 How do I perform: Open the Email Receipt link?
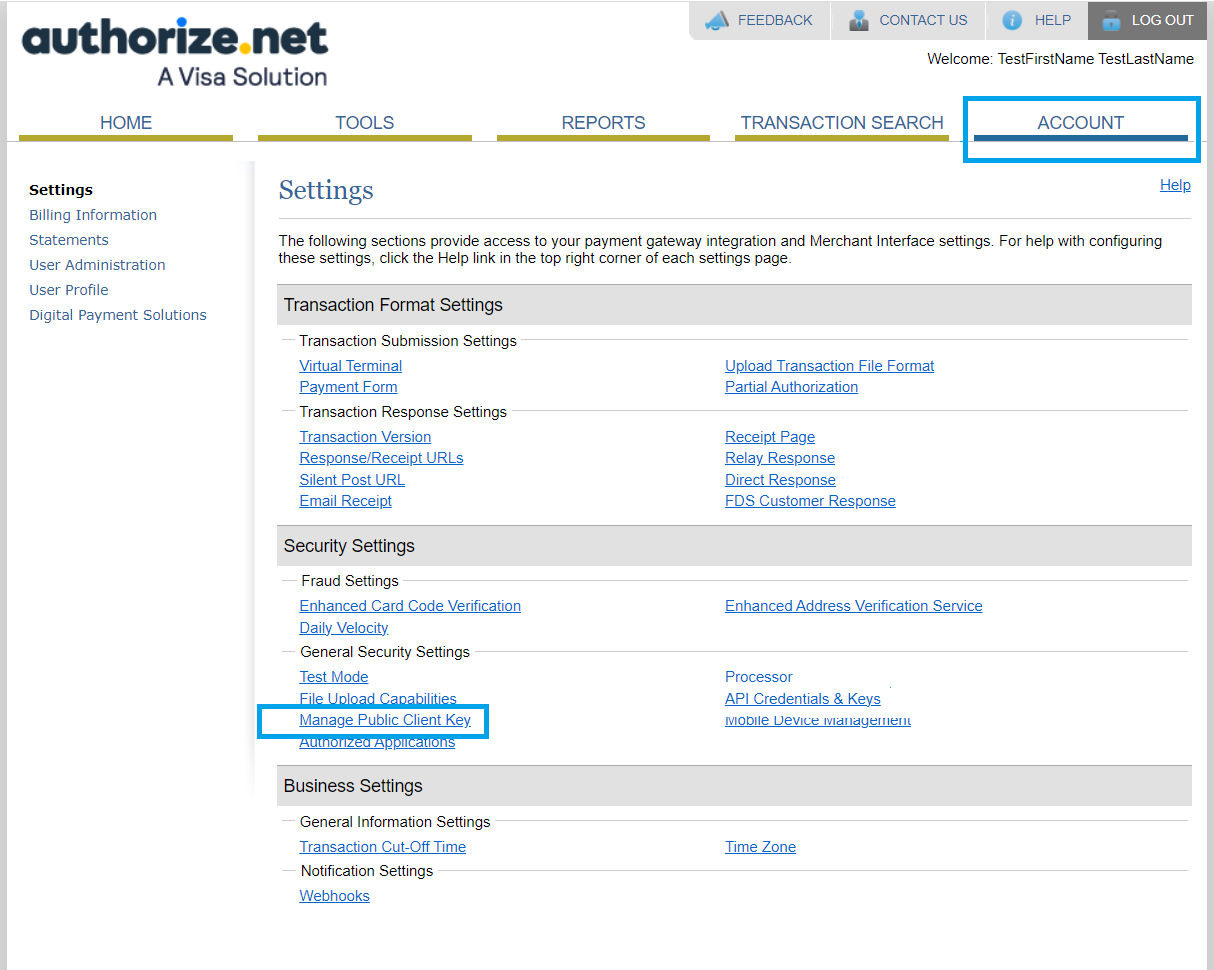pos(345,501)
